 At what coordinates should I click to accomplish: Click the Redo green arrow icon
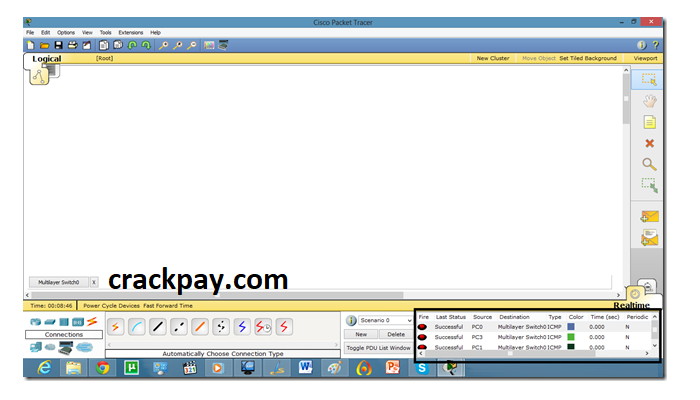pos(146,45)
